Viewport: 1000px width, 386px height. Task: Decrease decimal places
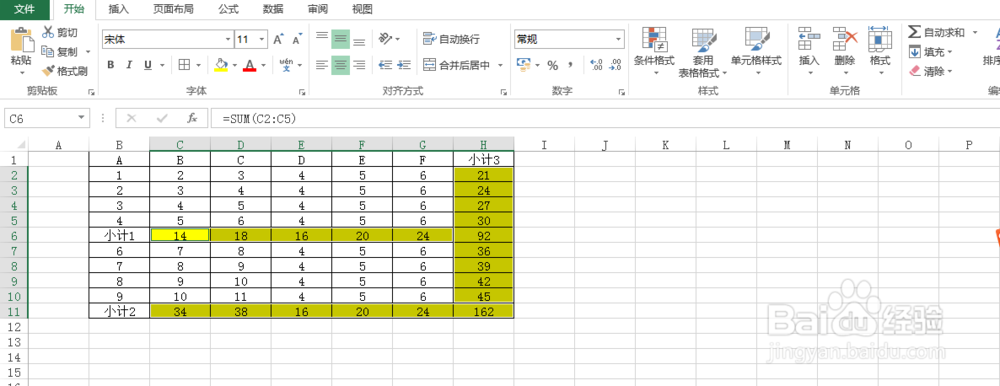point(615,64)
